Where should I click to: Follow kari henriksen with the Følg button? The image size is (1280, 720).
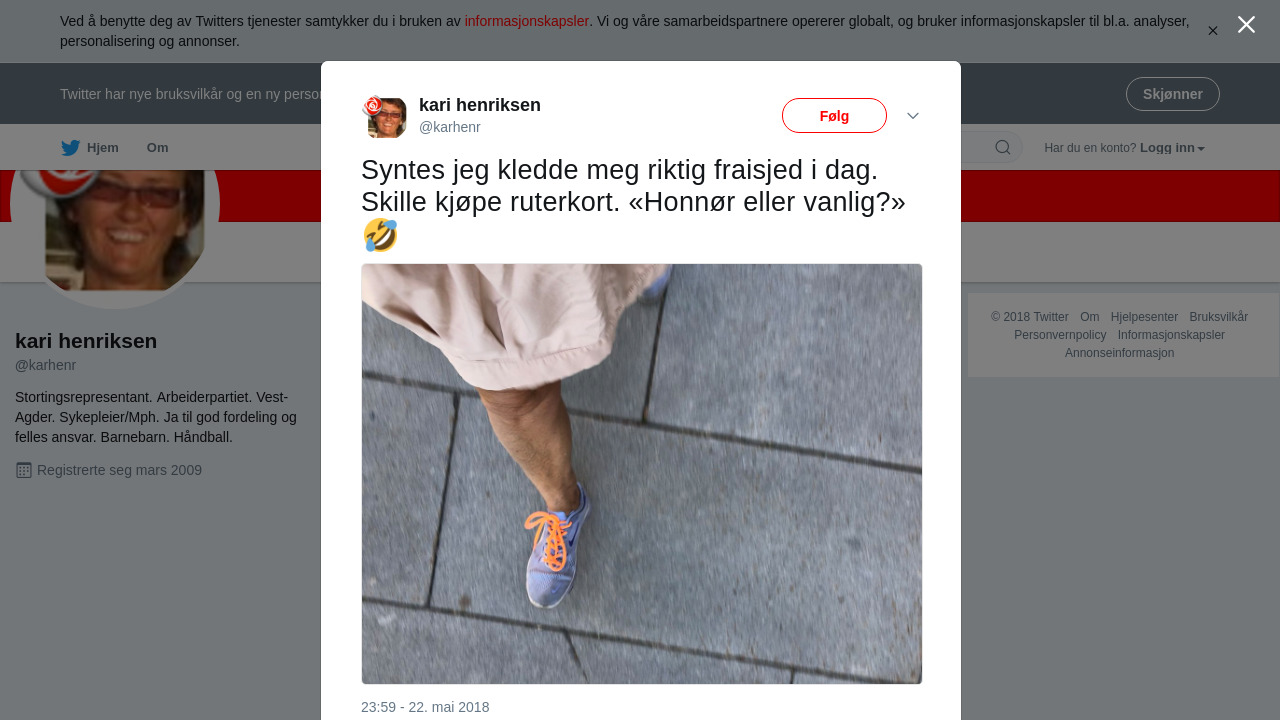pos(834,116)
